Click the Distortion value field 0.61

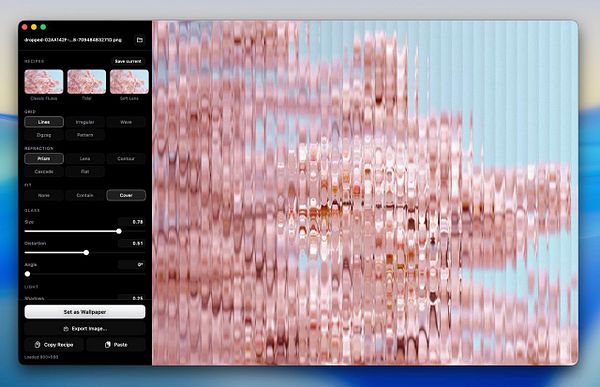(132, 243)
